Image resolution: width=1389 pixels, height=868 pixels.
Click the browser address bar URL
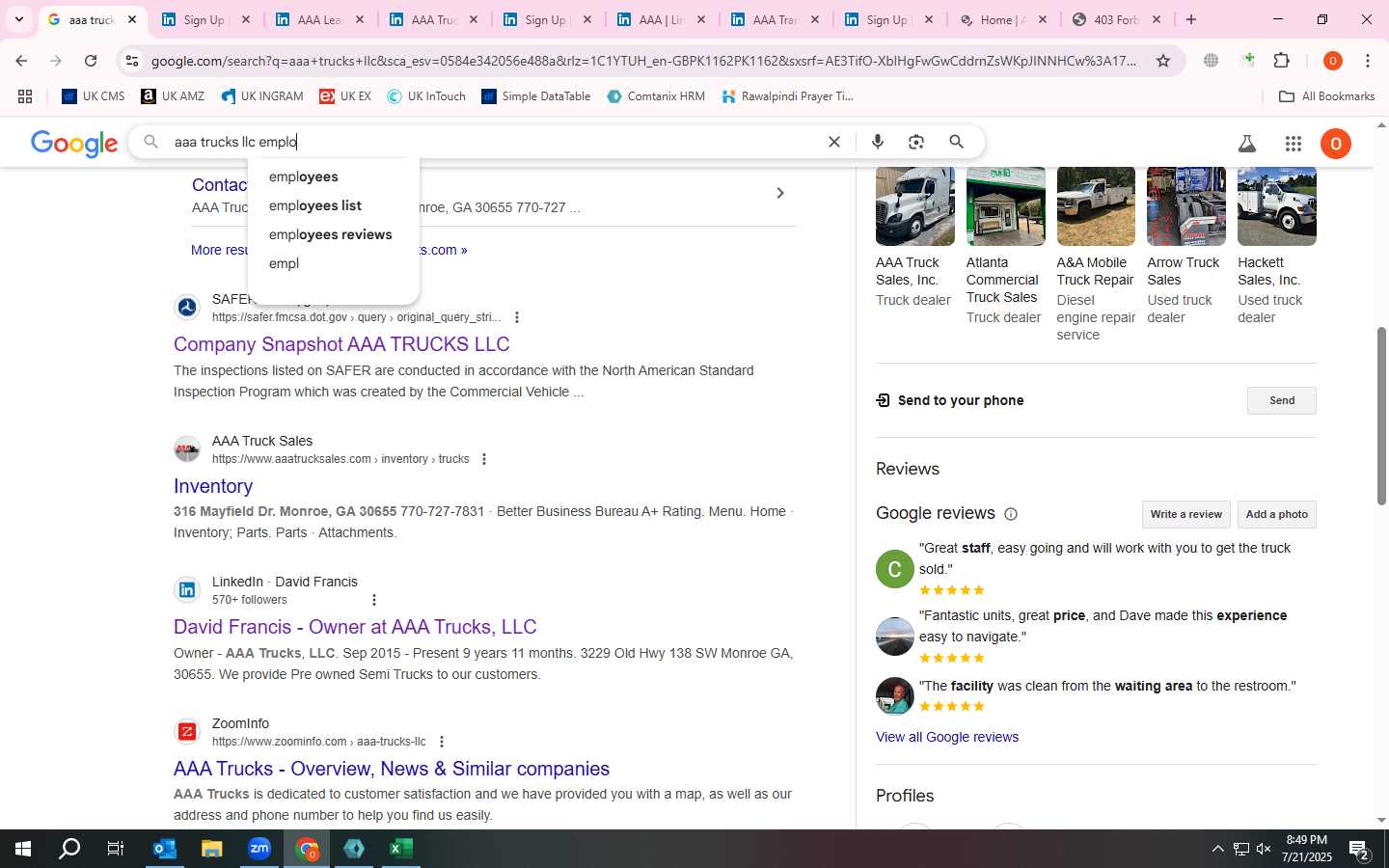644,61
